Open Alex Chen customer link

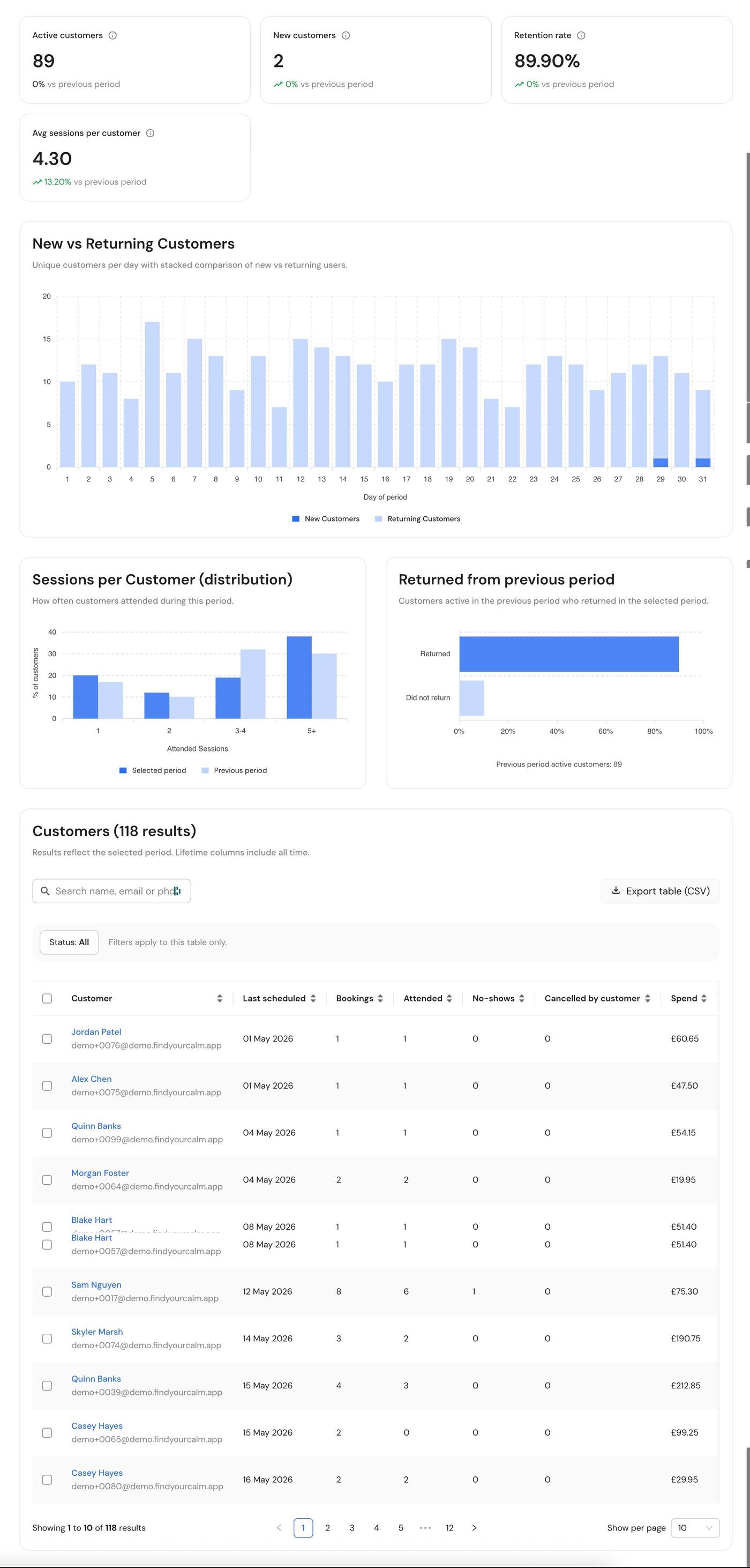(x=91, y=1079)
